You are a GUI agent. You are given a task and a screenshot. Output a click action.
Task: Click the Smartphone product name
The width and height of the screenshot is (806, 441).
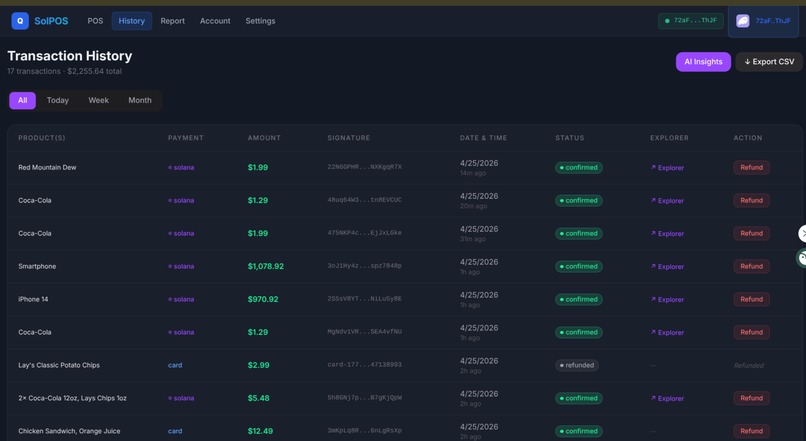[37, 266]
